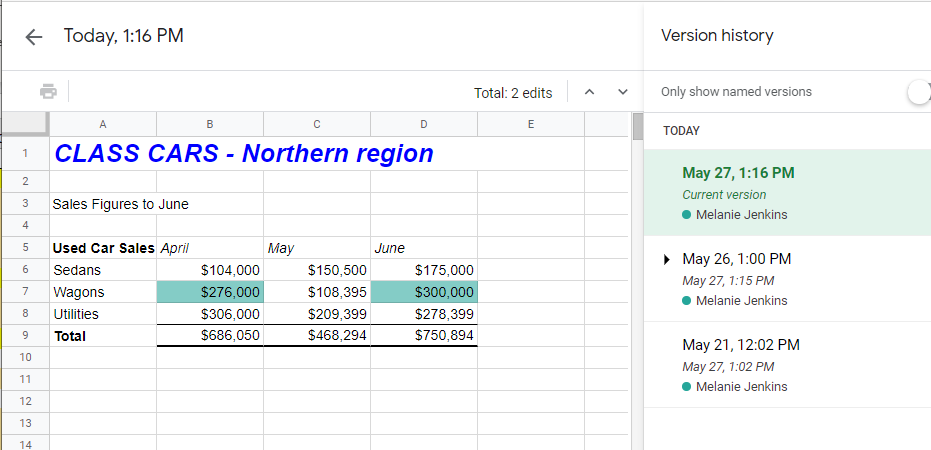Select the May 27, 1:16 PM current version
931x450 pixels.
[x=738, y=173]
